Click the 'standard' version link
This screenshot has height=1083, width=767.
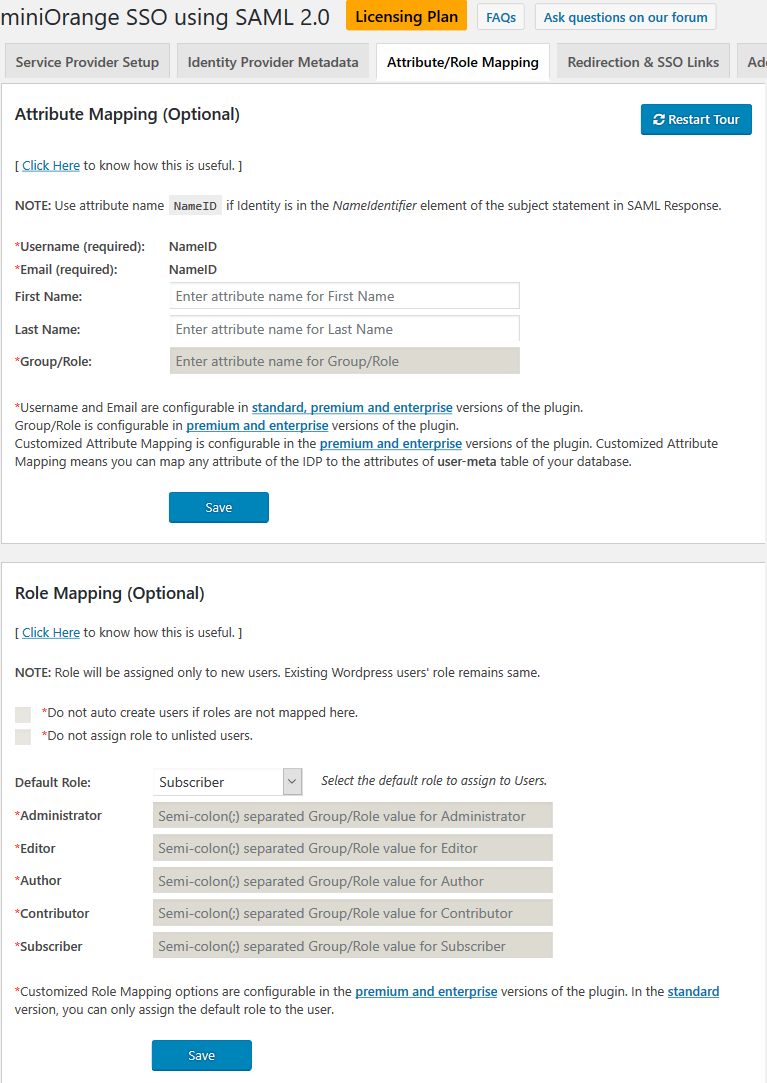(x=693, y=991)
